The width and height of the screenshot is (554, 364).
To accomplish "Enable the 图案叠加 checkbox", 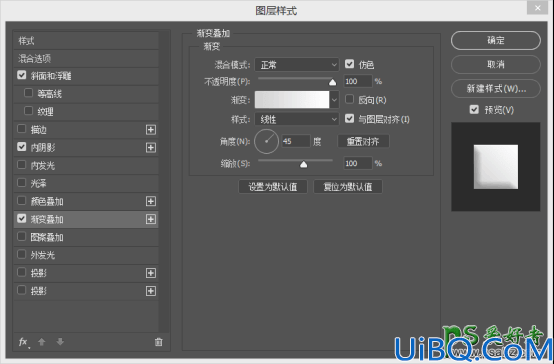I will (x=22, y=236).
